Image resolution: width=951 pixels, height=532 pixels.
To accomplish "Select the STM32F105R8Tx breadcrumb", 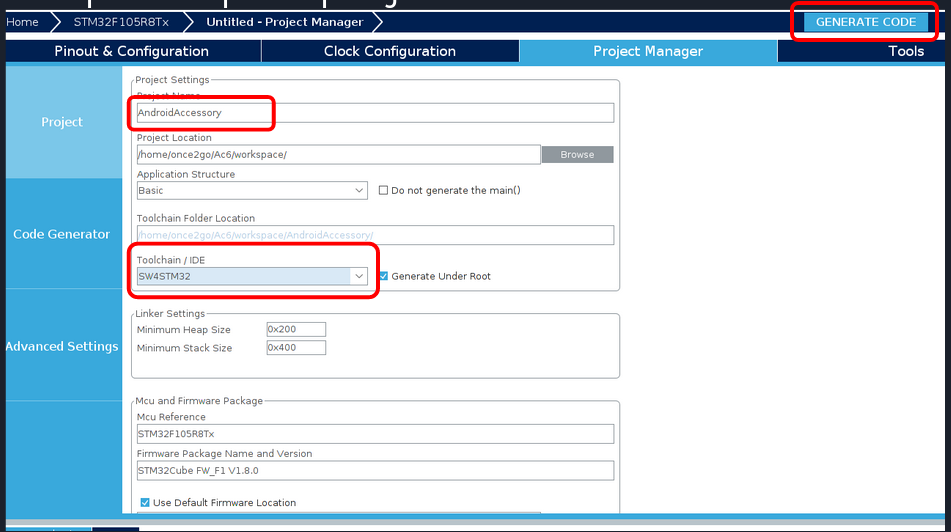I will (121, 22).
